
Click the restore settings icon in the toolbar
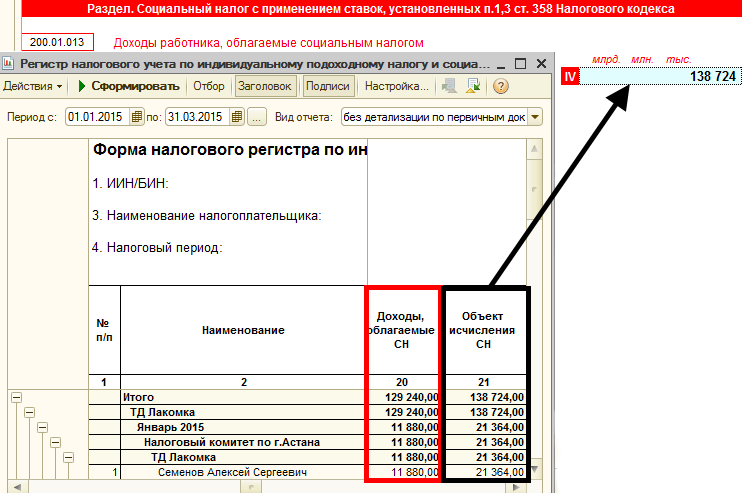(474, 86)
